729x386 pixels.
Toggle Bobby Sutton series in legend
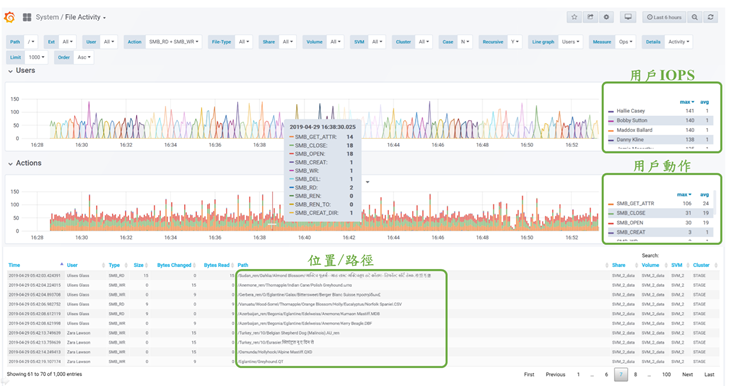(631, 120)
